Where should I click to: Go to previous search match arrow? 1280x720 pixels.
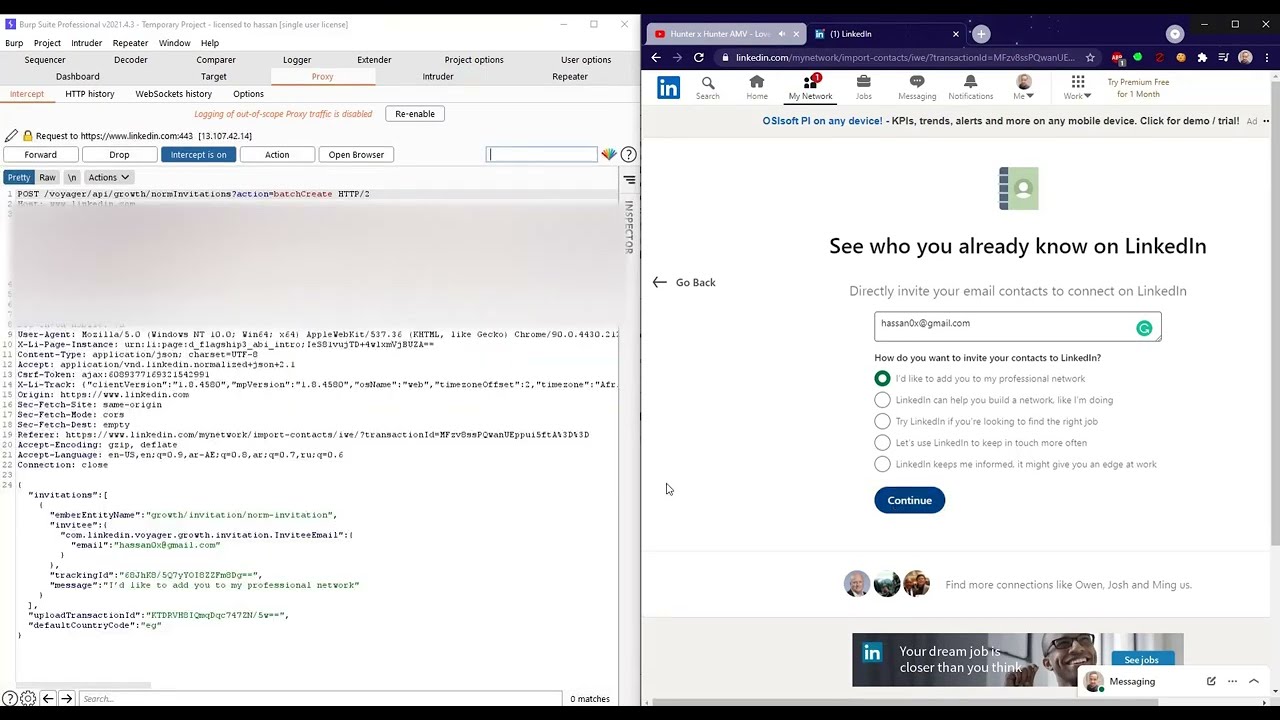tap(47, 698)
